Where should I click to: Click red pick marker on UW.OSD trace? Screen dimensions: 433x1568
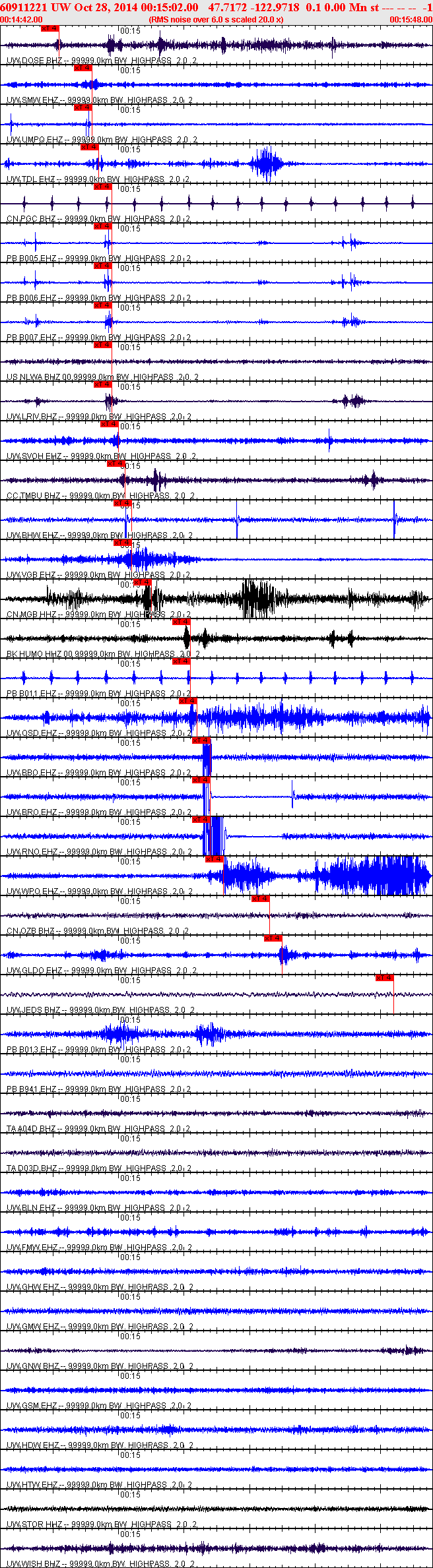188,701
